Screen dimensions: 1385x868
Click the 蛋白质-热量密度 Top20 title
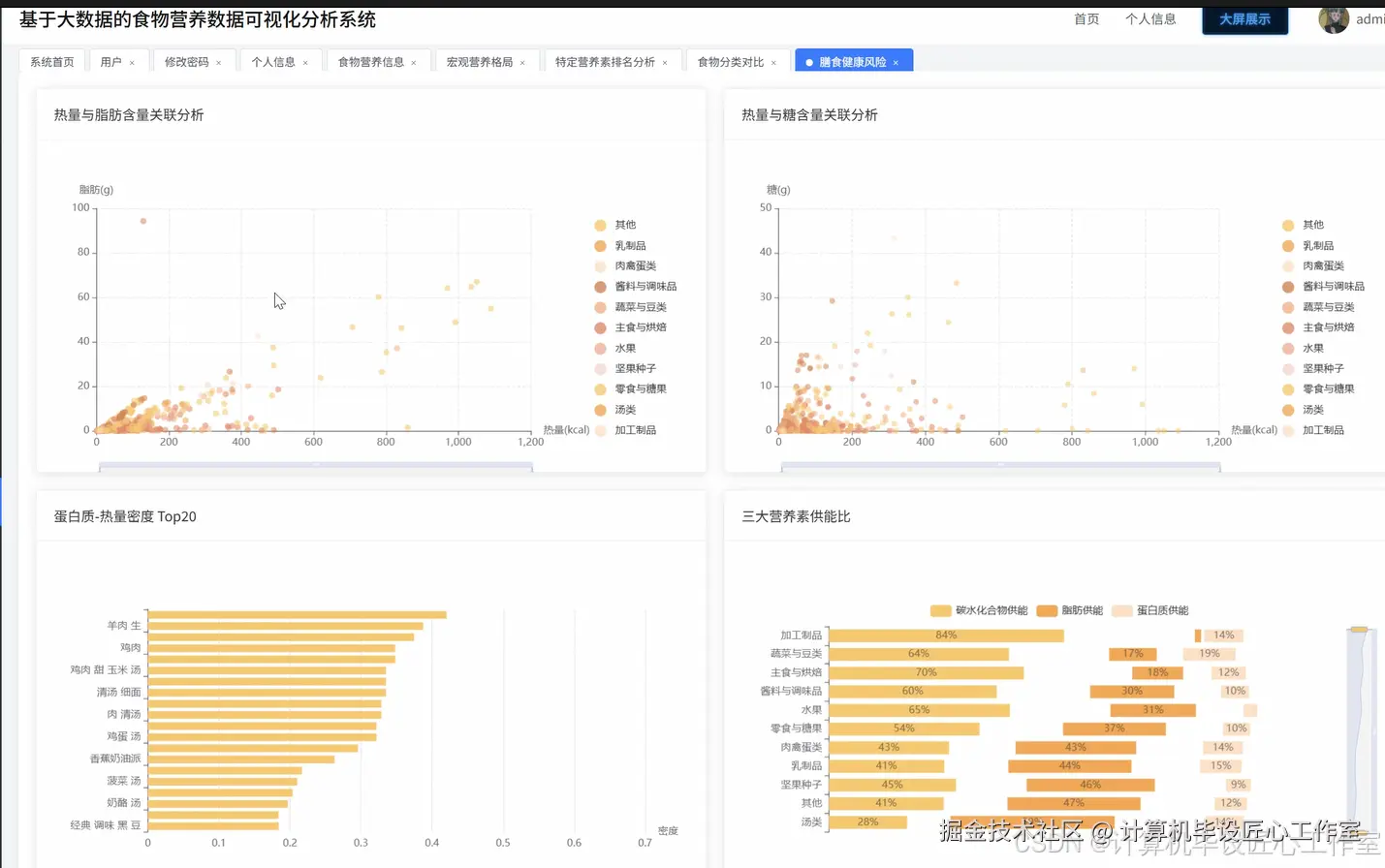click(x=125, y=517)
